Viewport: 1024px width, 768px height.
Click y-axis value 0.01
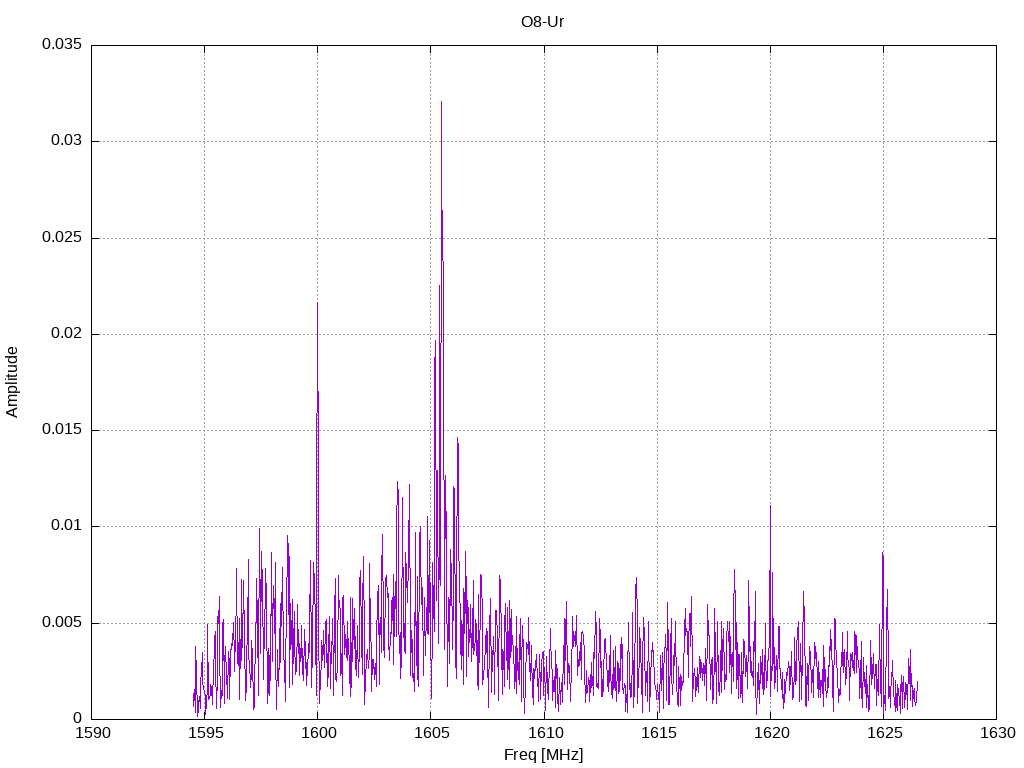click(67, 526)
